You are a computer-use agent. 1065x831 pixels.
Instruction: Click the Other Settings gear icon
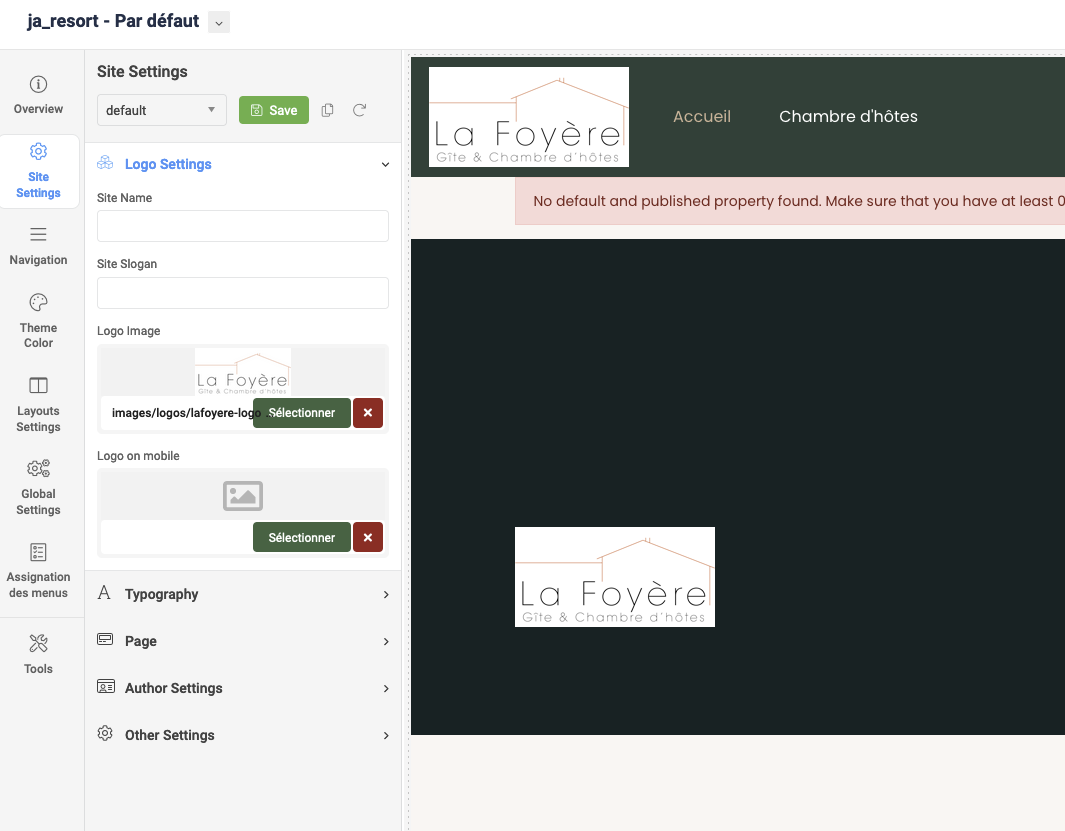(x=105, y=733)
